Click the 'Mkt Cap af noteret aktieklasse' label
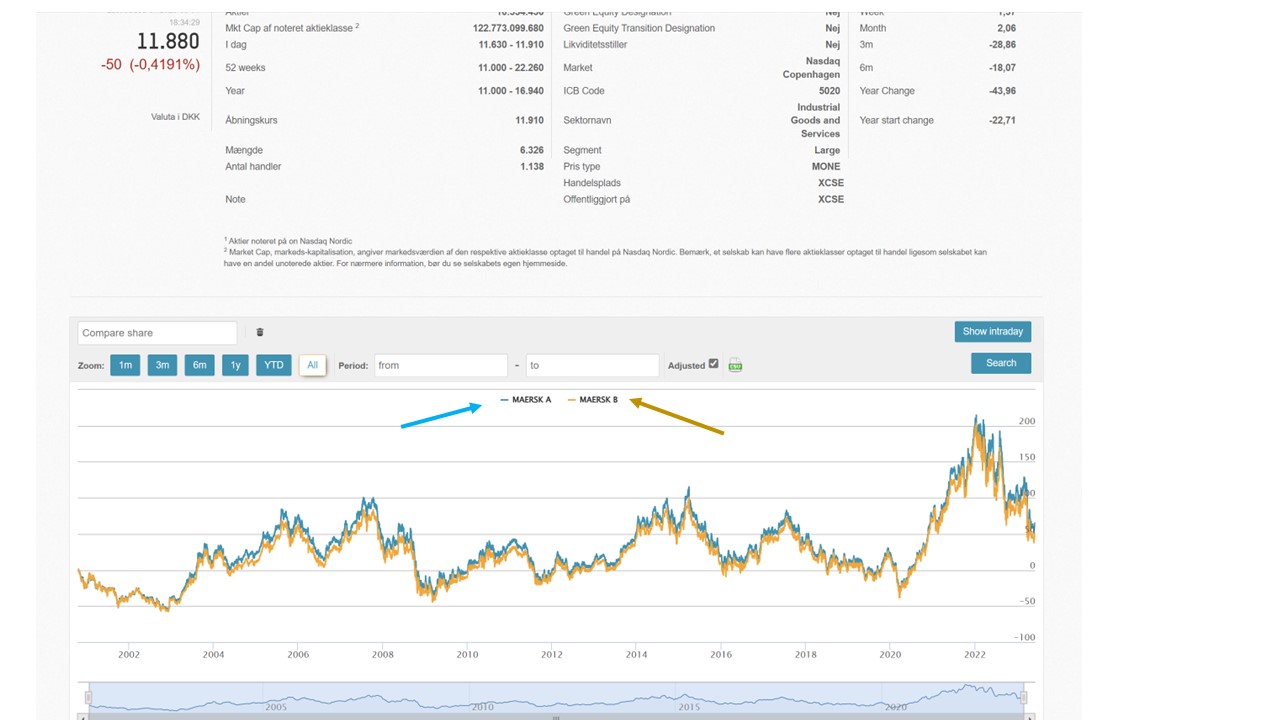This screenshot has height=720, width=1280. 292,28
